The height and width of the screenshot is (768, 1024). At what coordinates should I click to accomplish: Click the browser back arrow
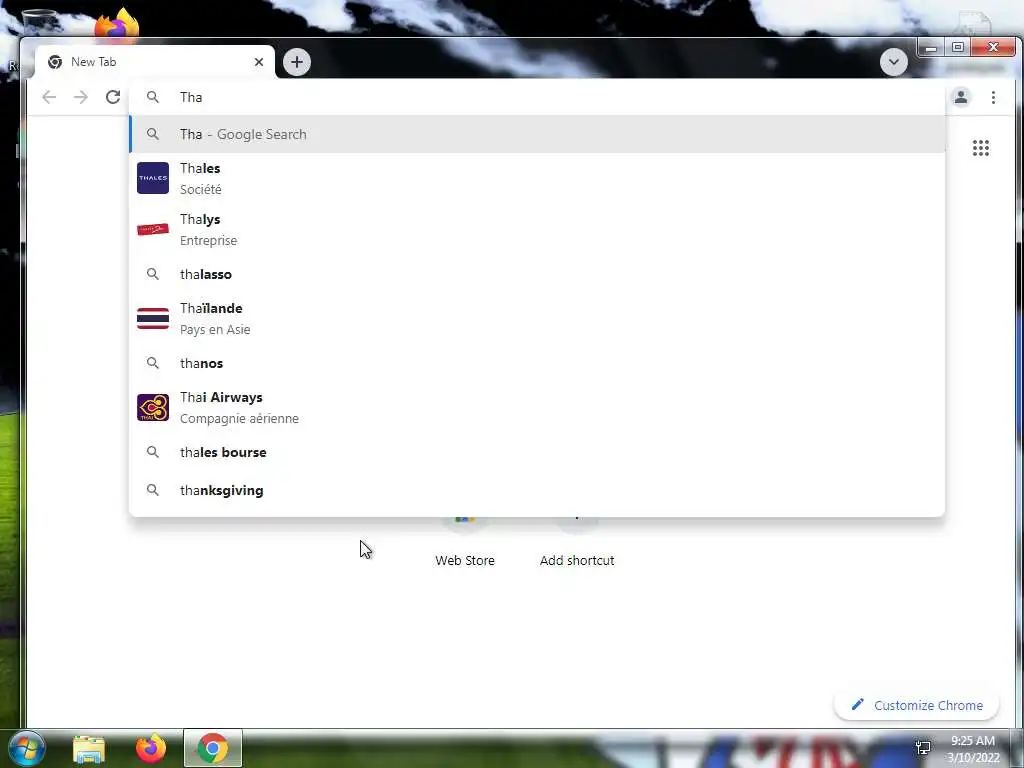click(49, 97)
